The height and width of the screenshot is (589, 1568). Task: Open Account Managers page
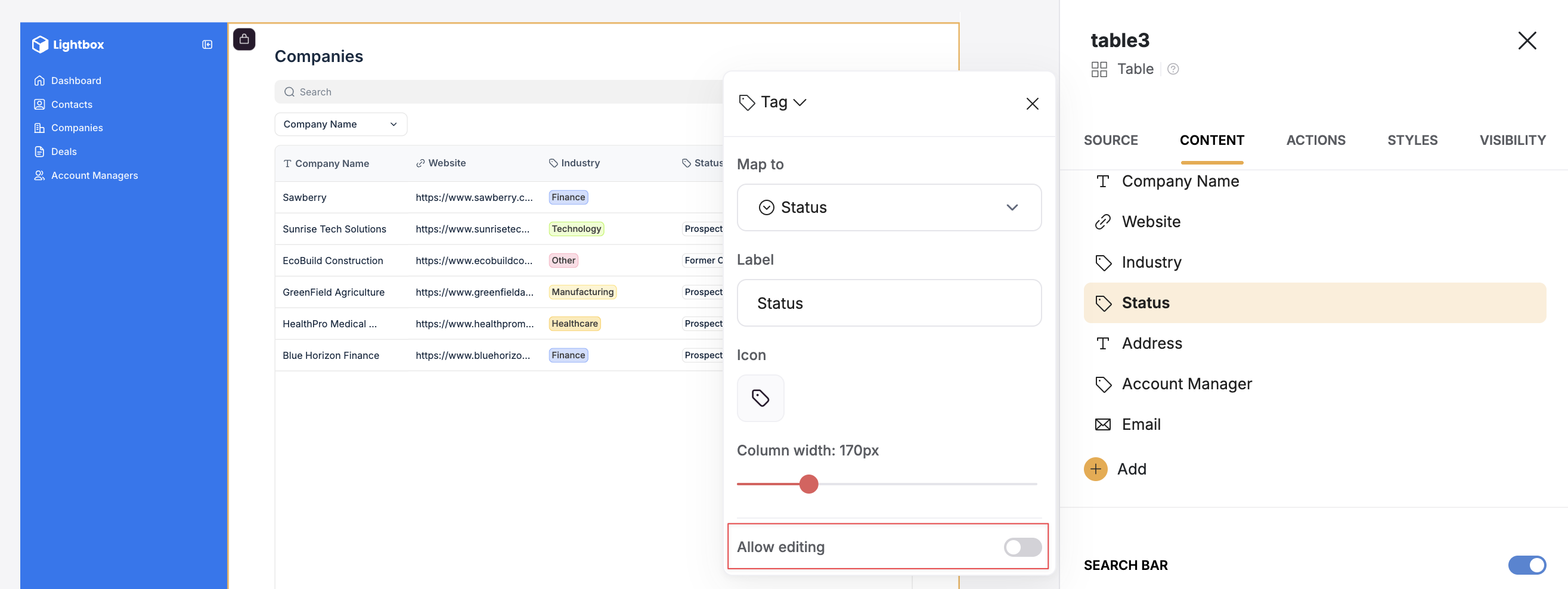coord(94,175)
